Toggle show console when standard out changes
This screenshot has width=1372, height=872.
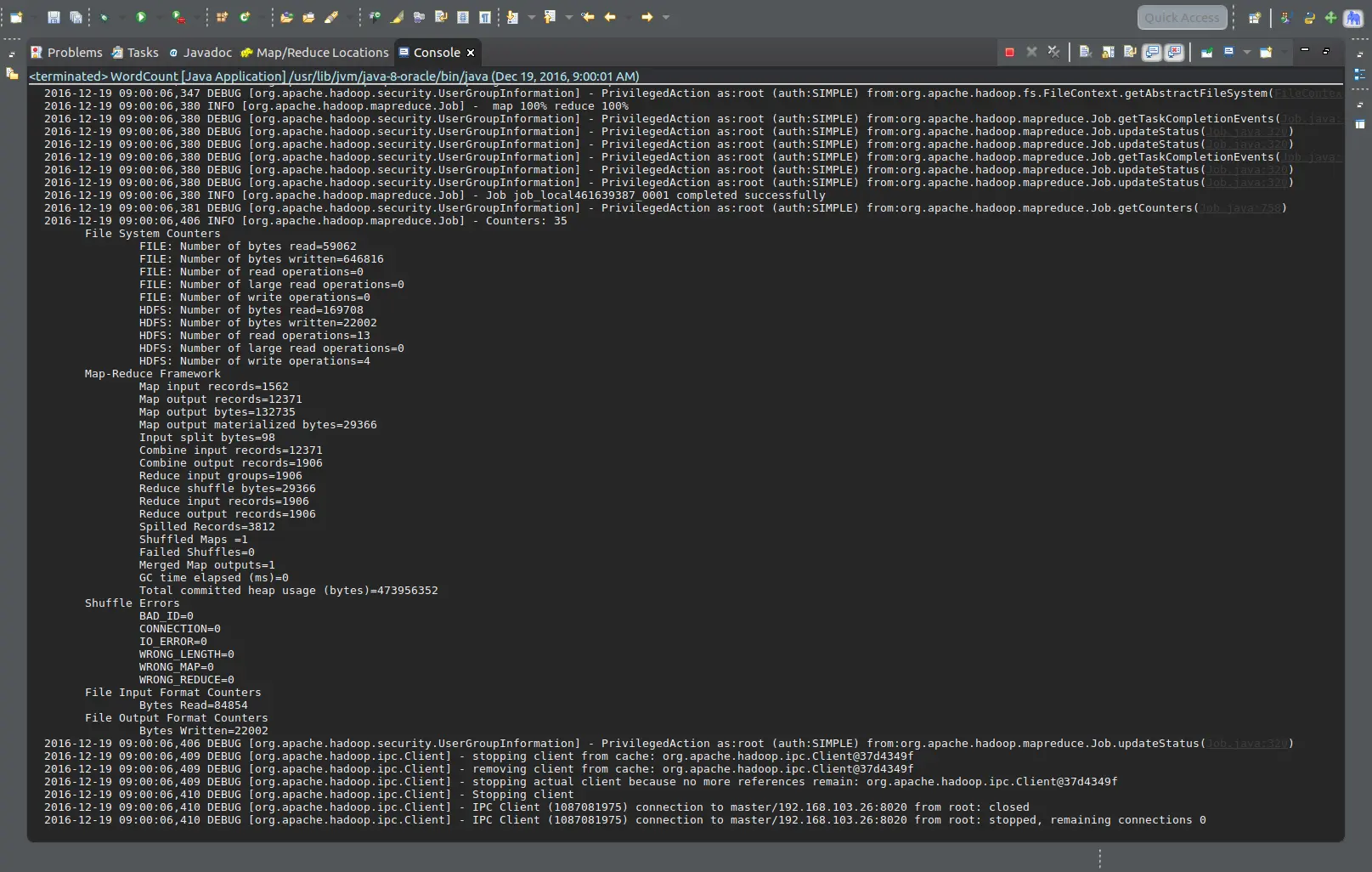[x=1152, y=52]
